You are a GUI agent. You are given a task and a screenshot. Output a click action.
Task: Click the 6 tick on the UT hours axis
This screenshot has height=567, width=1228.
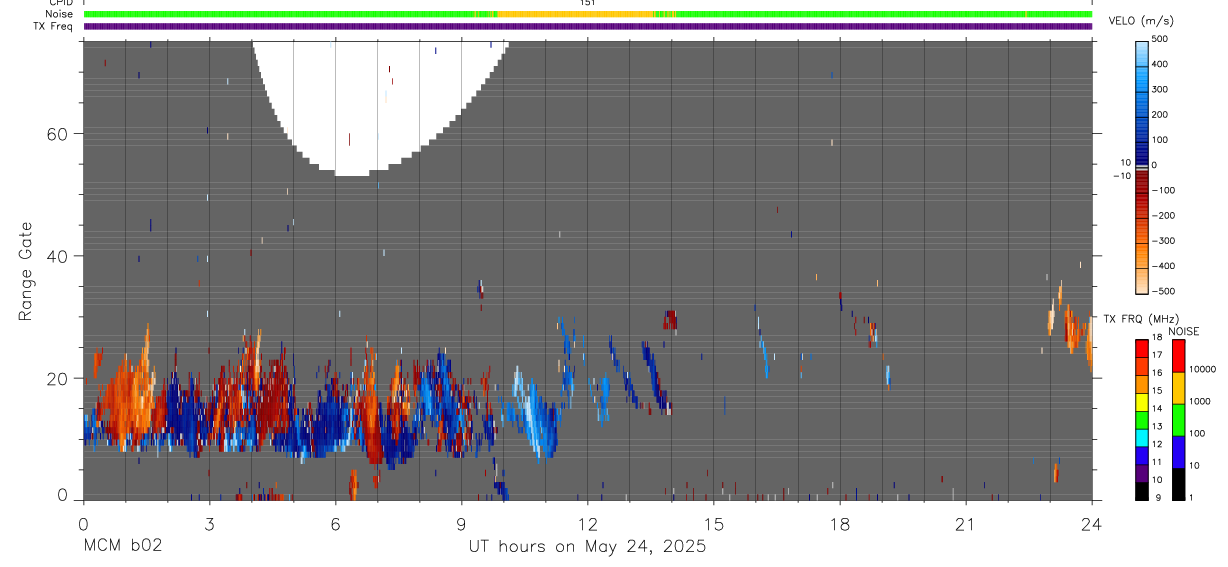336,524
